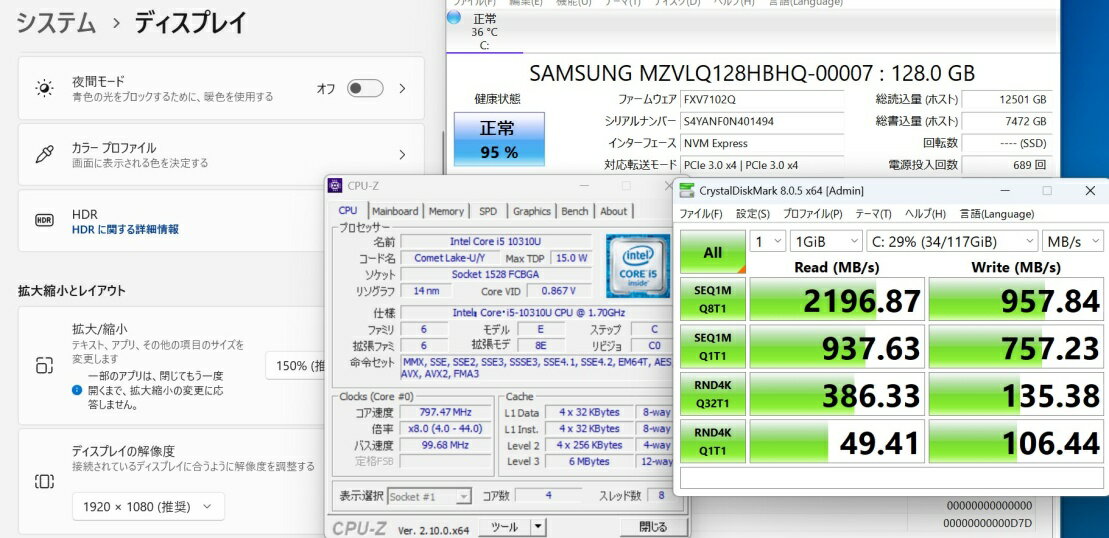Viewport: 1109px width, 538px height.
Task: Expand the night light settings chevron
Action: 402,89
